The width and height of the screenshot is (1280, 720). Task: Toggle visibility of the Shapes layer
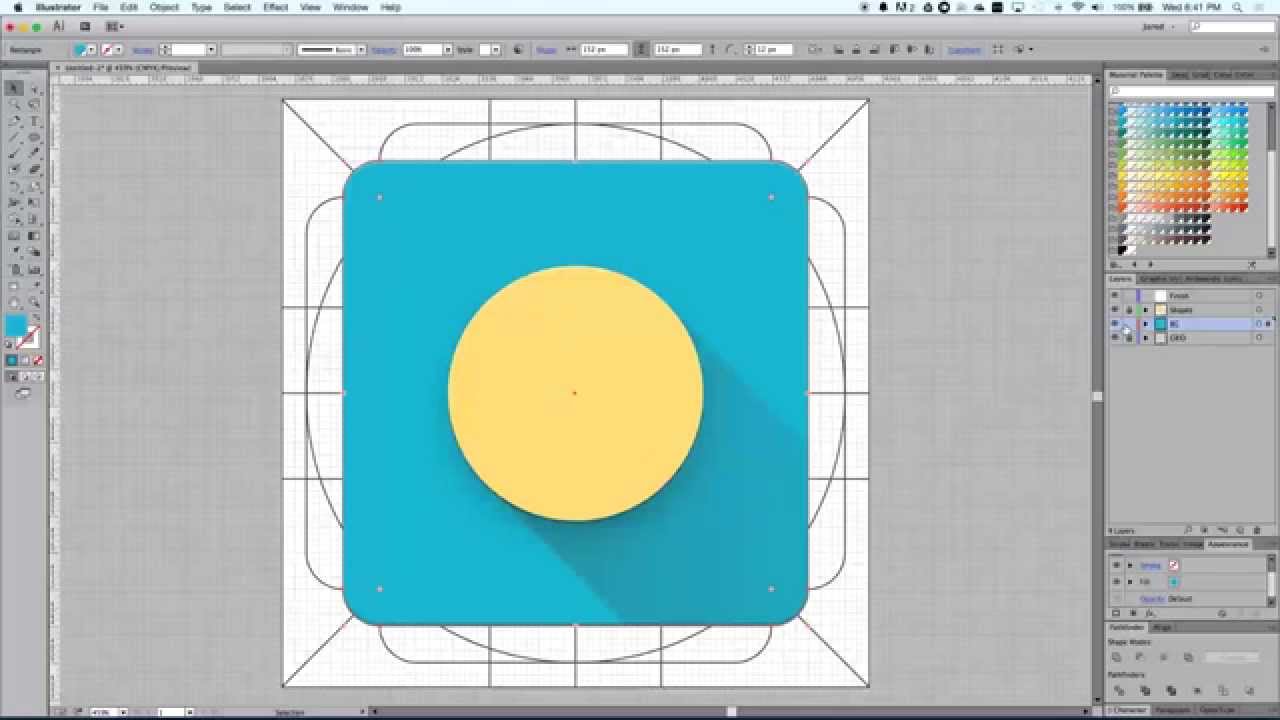pos(1114,309)
